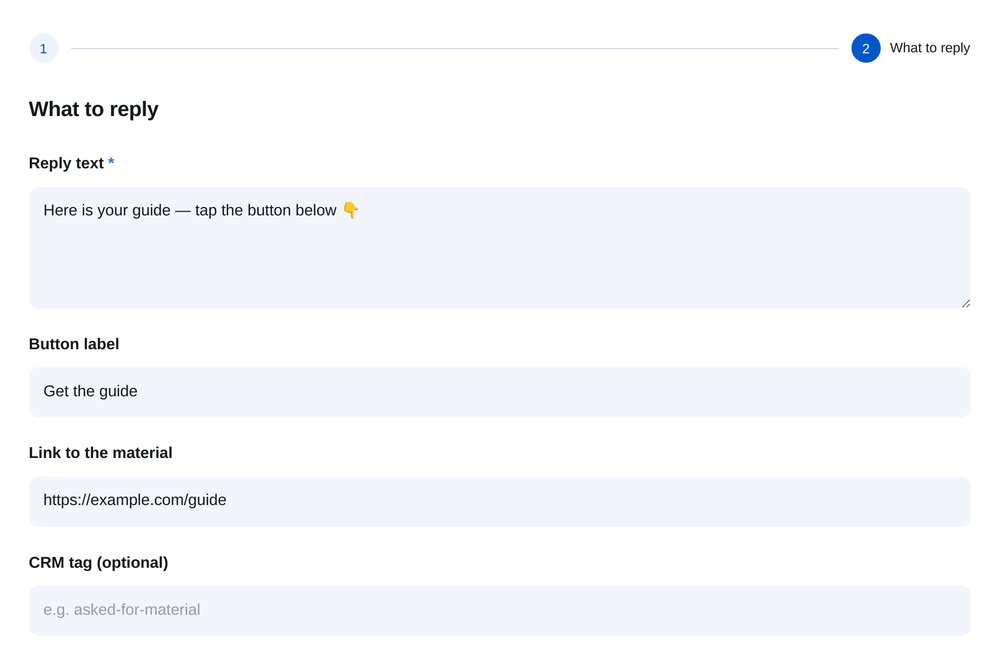This screenshot has height=665, width=1000.
Task: Focus the Reply text textarea
Action: tap(499, 247)
